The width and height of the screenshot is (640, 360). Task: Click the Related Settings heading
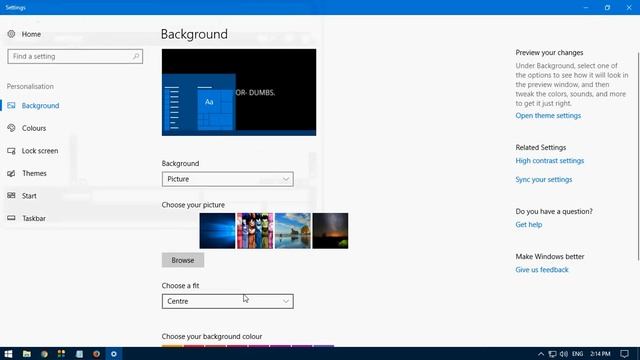click(x=540, y=147)
